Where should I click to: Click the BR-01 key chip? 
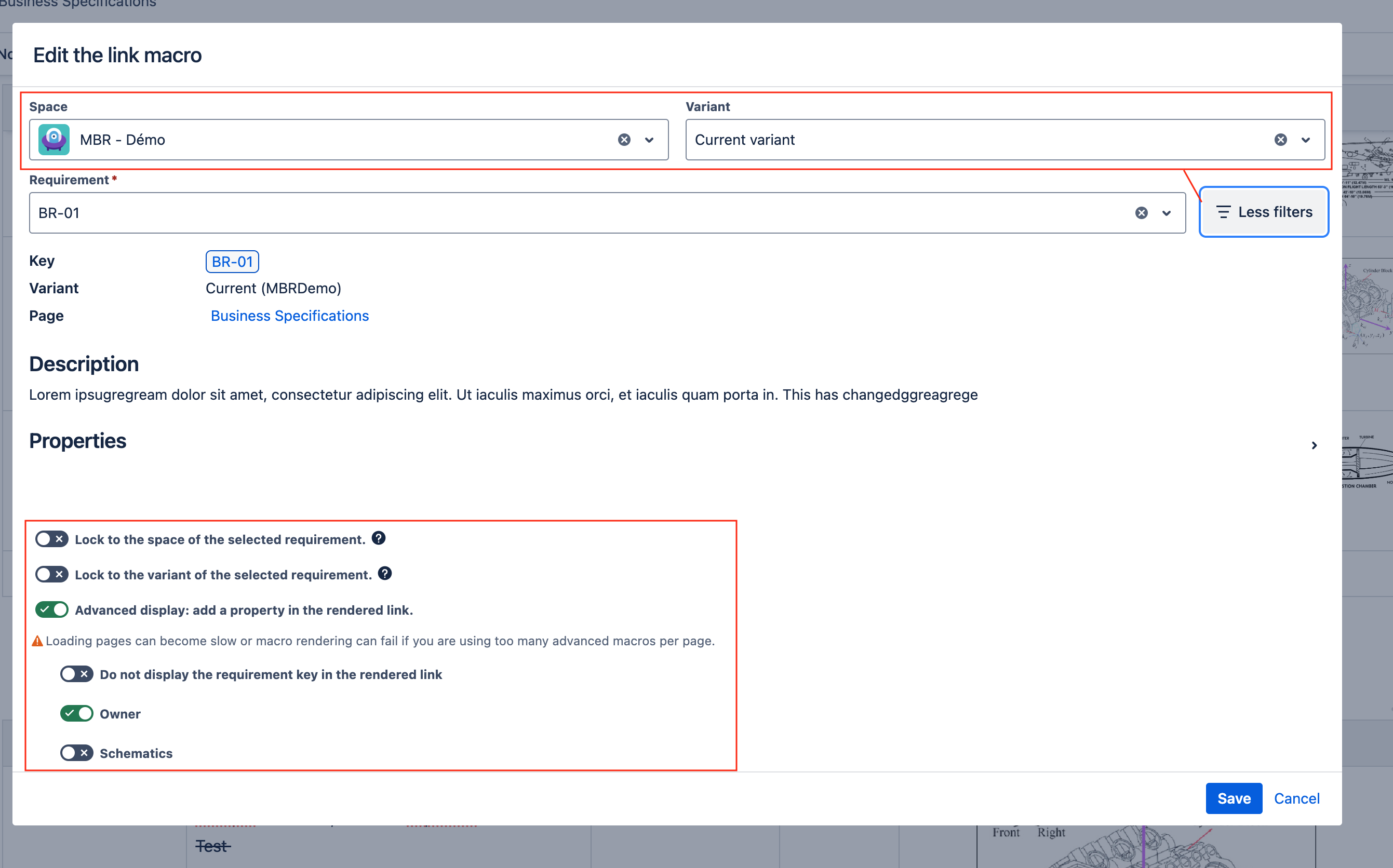click(x=232, y=261)
